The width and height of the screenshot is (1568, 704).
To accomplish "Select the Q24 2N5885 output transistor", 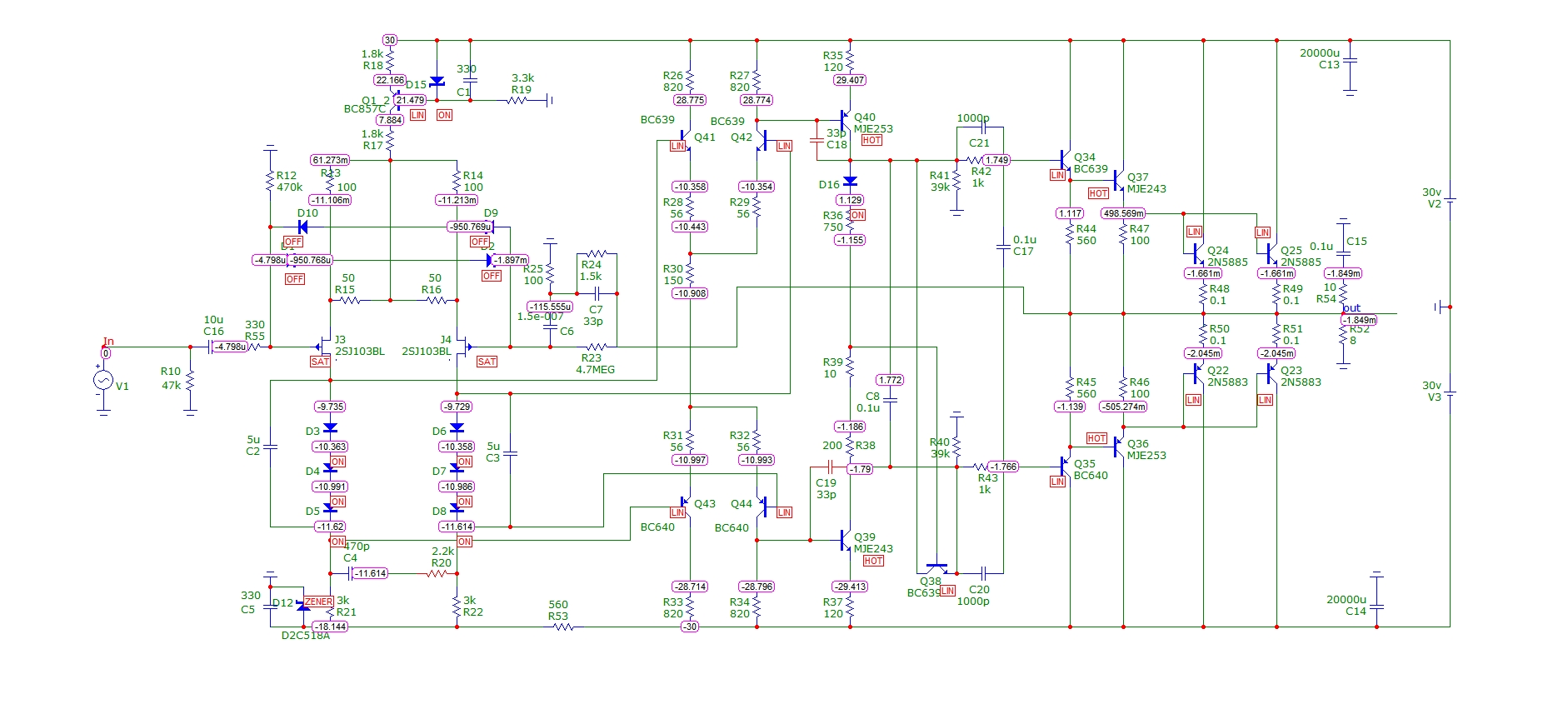I will tap(1197, 253).
